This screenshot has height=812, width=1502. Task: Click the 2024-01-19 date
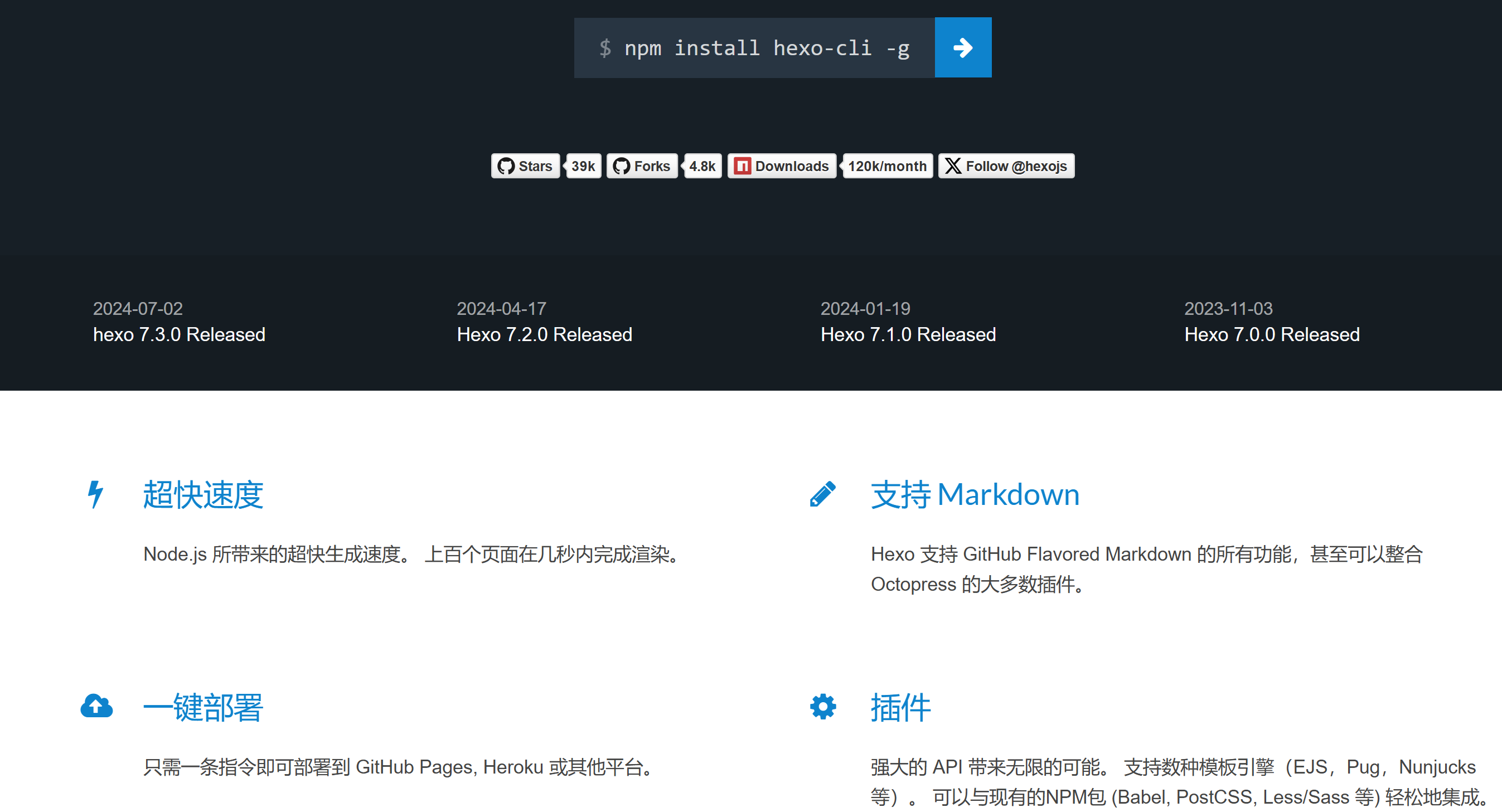[x=865, y=308]
